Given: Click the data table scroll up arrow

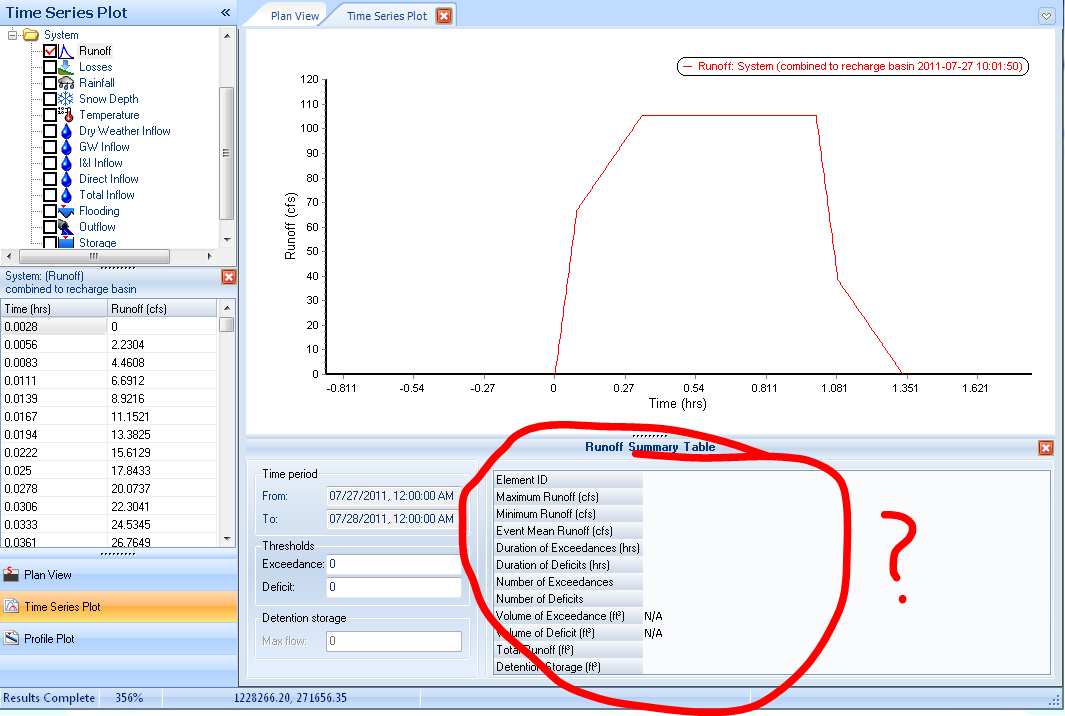Looking at the screenshot, I should (x=227, y=308).
